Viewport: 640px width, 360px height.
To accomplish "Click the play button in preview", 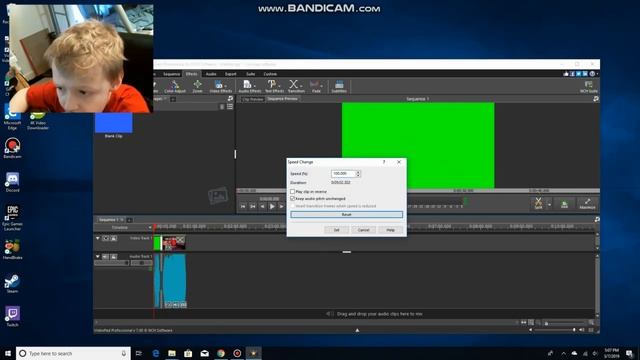I will pyautogui.click(x=272, y=207).
